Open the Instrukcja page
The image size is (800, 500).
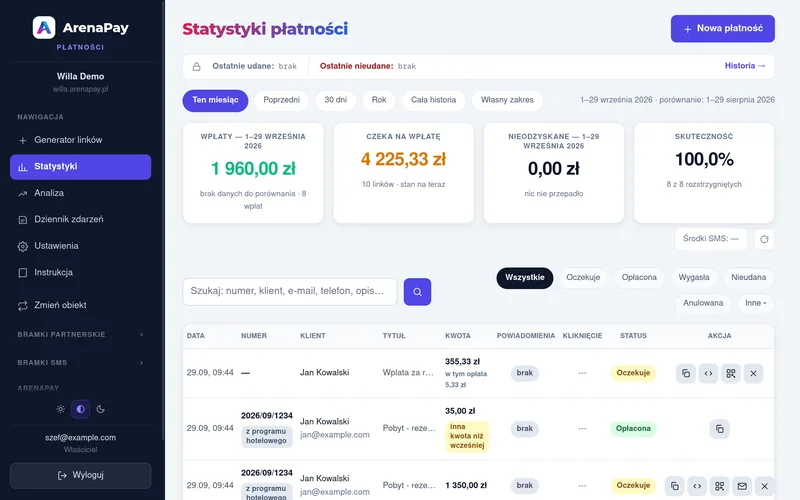pos(81,272)
